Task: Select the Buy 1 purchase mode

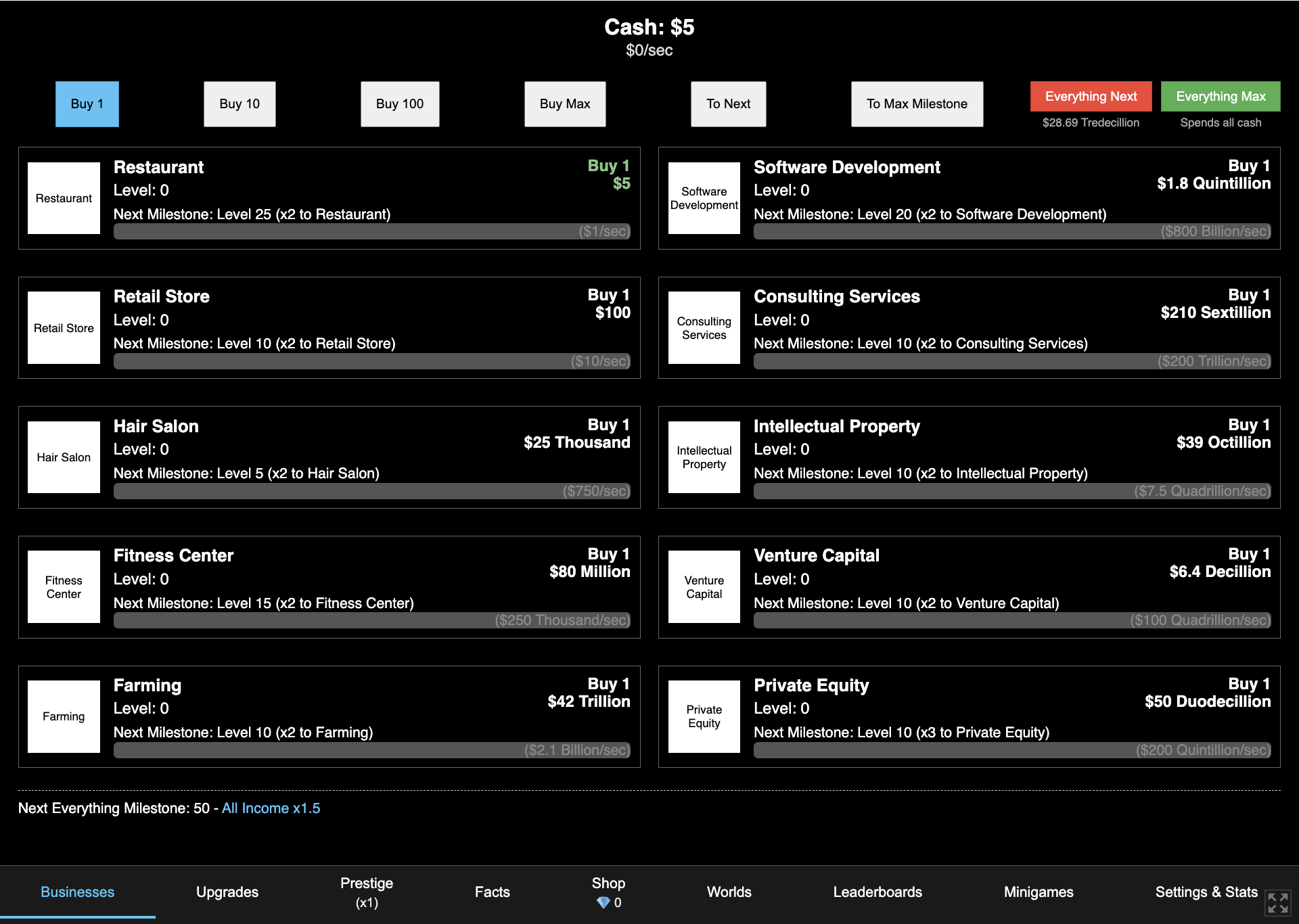Action: [x=87, y=104]
